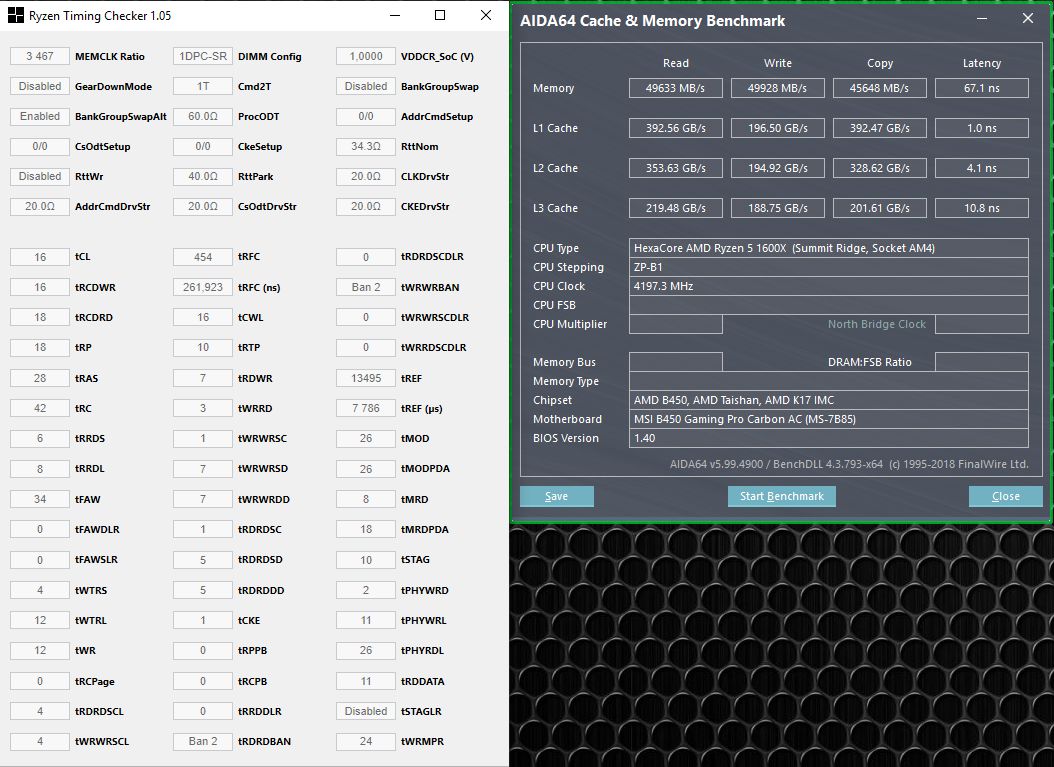This screenshot has height=767, width=1054.
Task: Click the Read column header
Action: pyautogui.click(x=676, y=63)
